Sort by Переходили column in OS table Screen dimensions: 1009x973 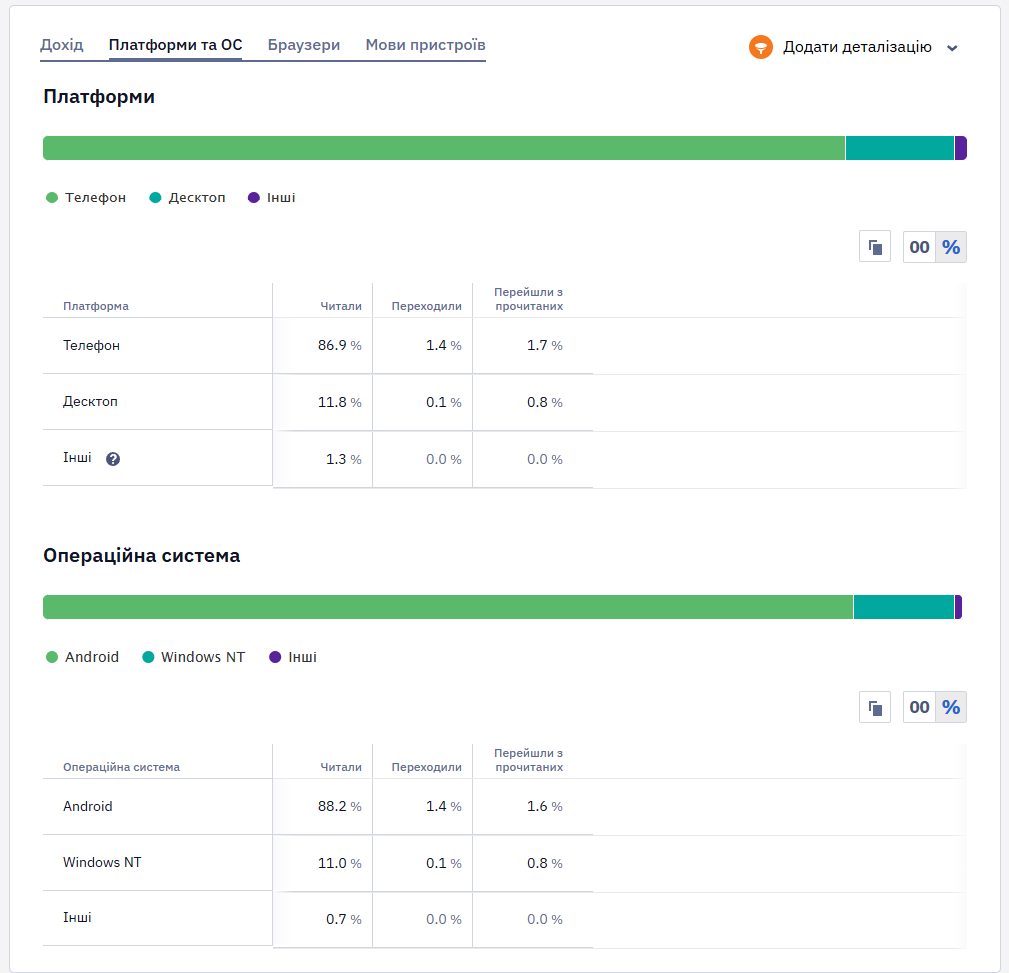pos(426,767)
